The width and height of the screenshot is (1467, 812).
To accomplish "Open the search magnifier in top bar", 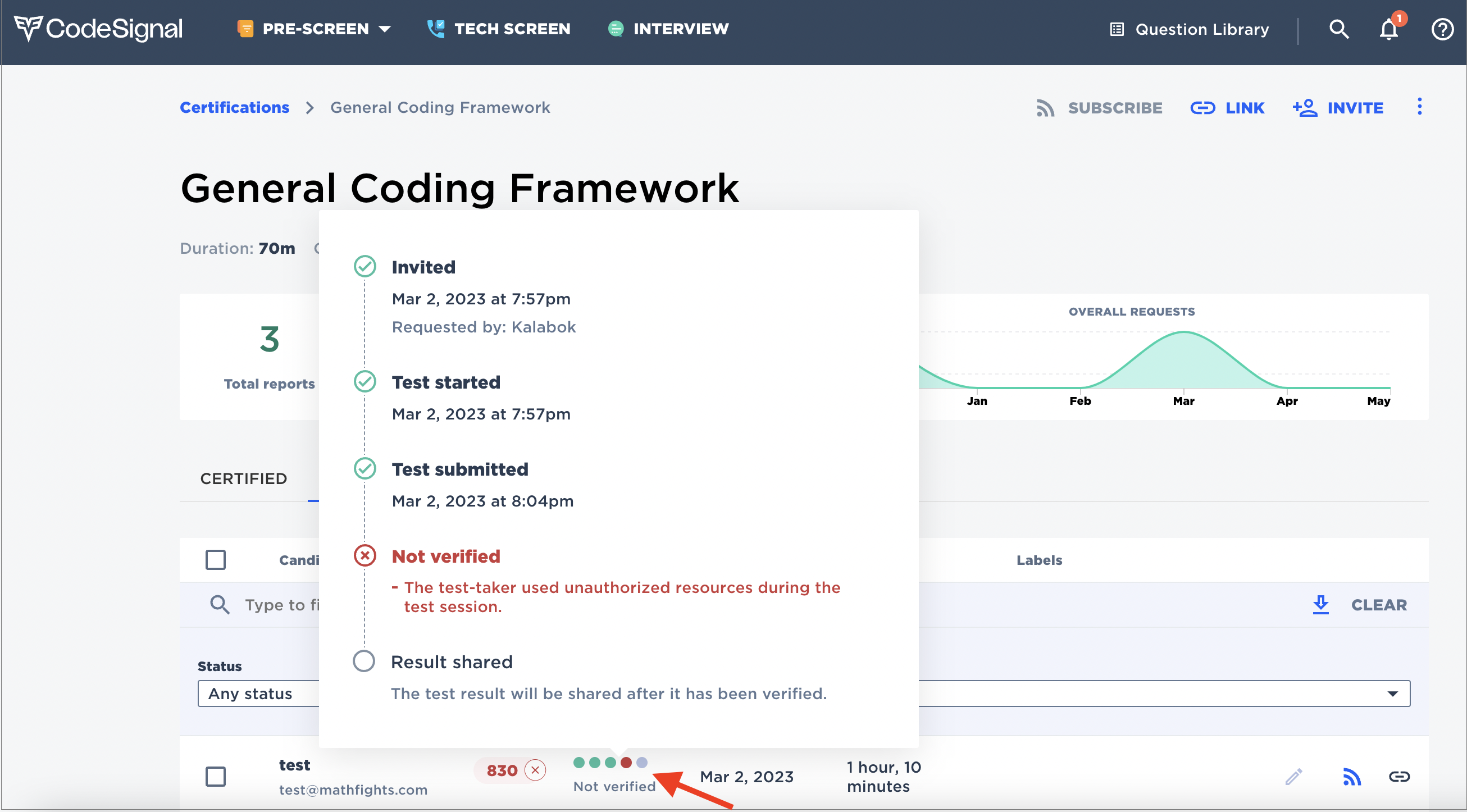I will pyautogui.click(x=1338, y=29).
